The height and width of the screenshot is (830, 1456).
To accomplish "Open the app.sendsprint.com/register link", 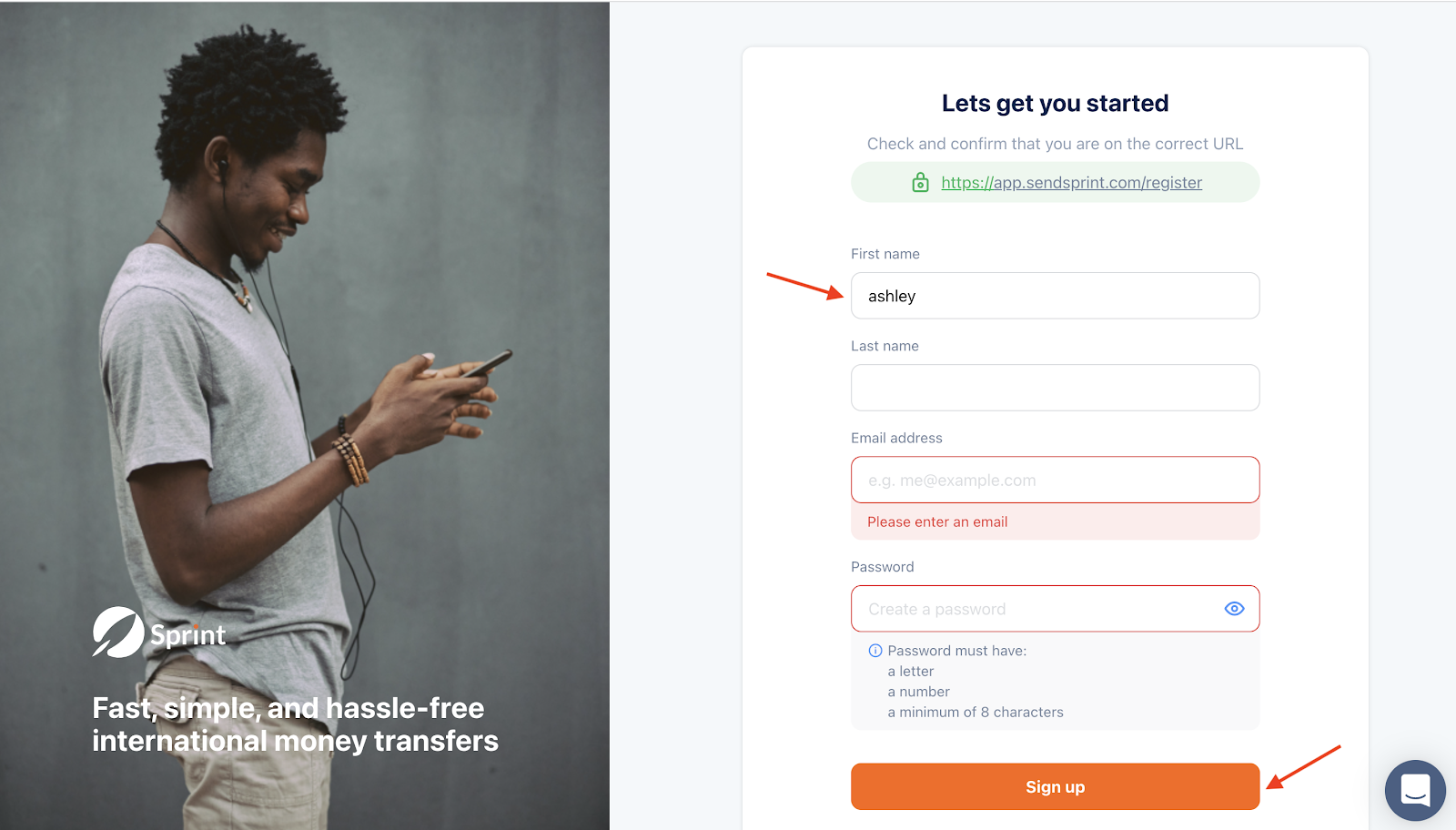I will pos(1071,182).
